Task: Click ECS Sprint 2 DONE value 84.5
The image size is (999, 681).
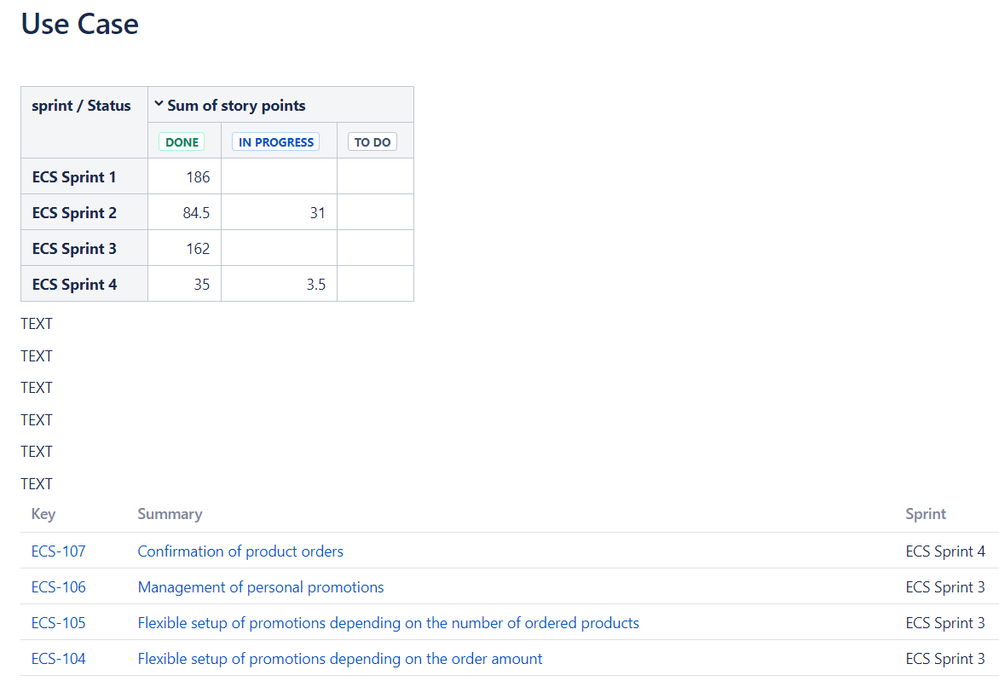Action: click(197, 213)
